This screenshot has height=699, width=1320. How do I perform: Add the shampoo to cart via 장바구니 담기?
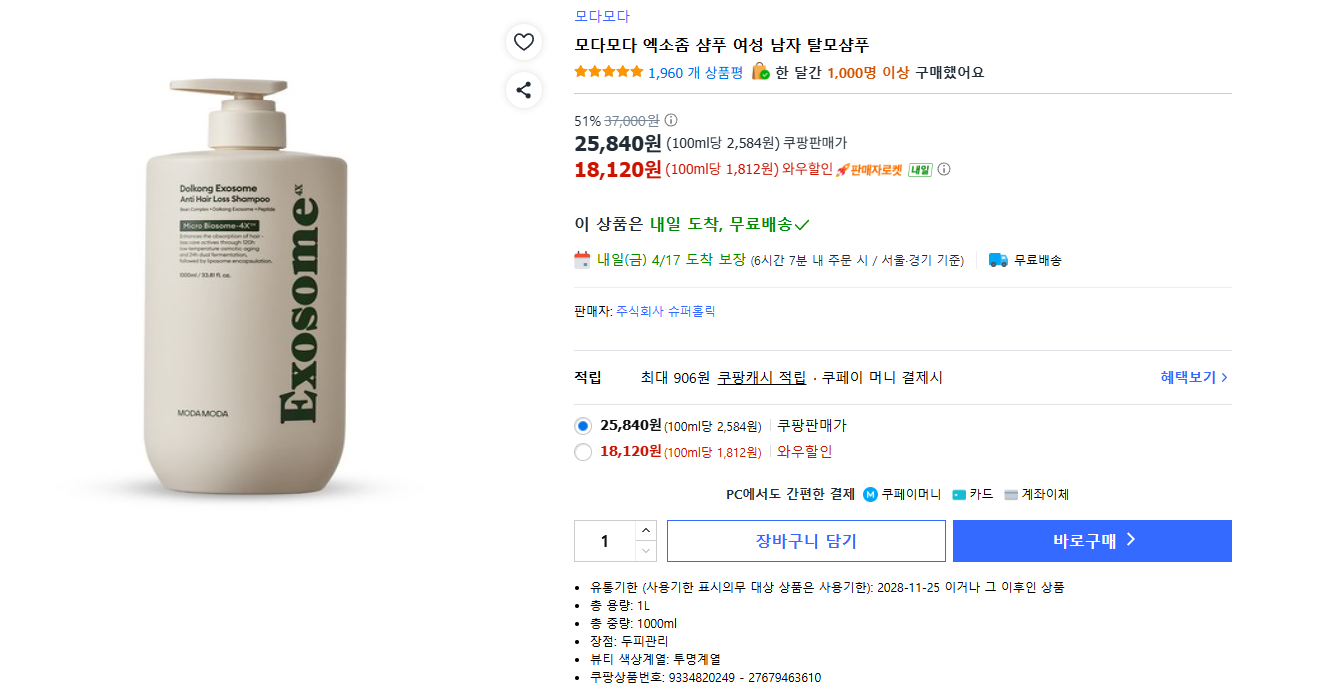(805, 540)
